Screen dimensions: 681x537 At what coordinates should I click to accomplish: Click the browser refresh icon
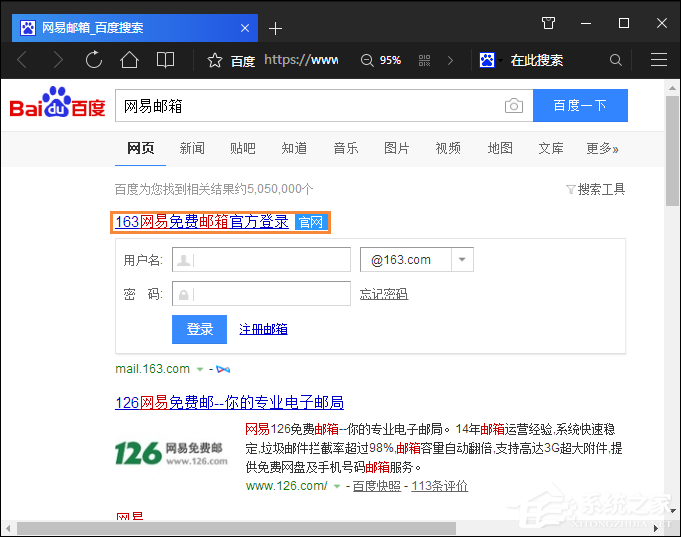(94, 60)
